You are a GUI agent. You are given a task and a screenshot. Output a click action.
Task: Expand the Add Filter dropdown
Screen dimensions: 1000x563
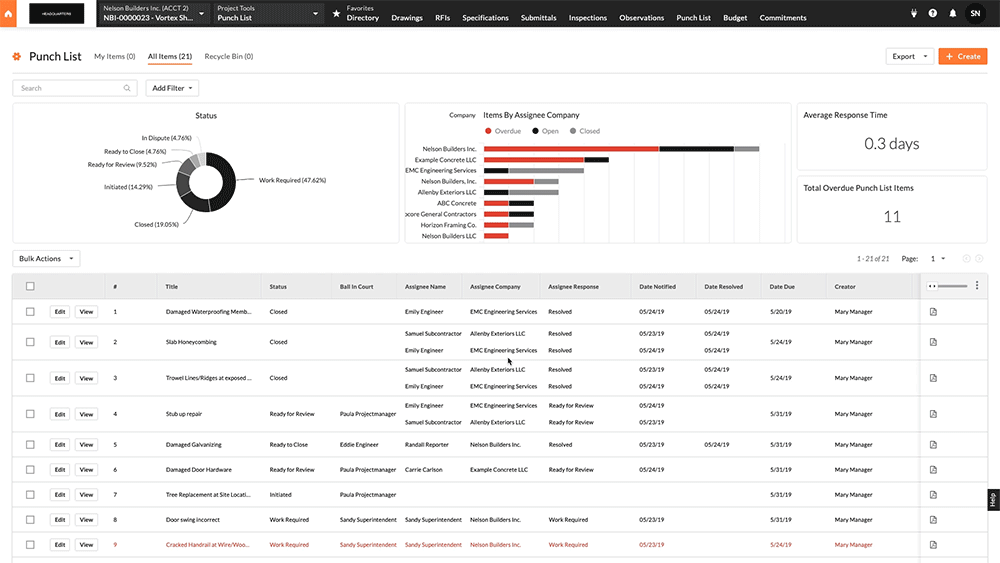172,88
